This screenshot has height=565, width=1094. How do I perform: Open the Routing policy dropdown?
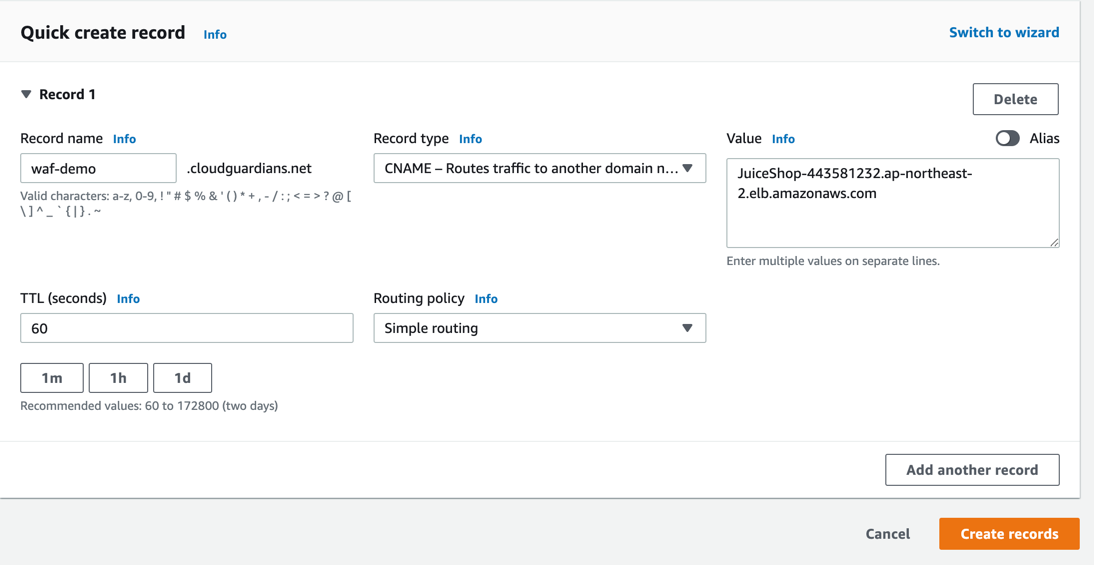click(x=539, y=328)
